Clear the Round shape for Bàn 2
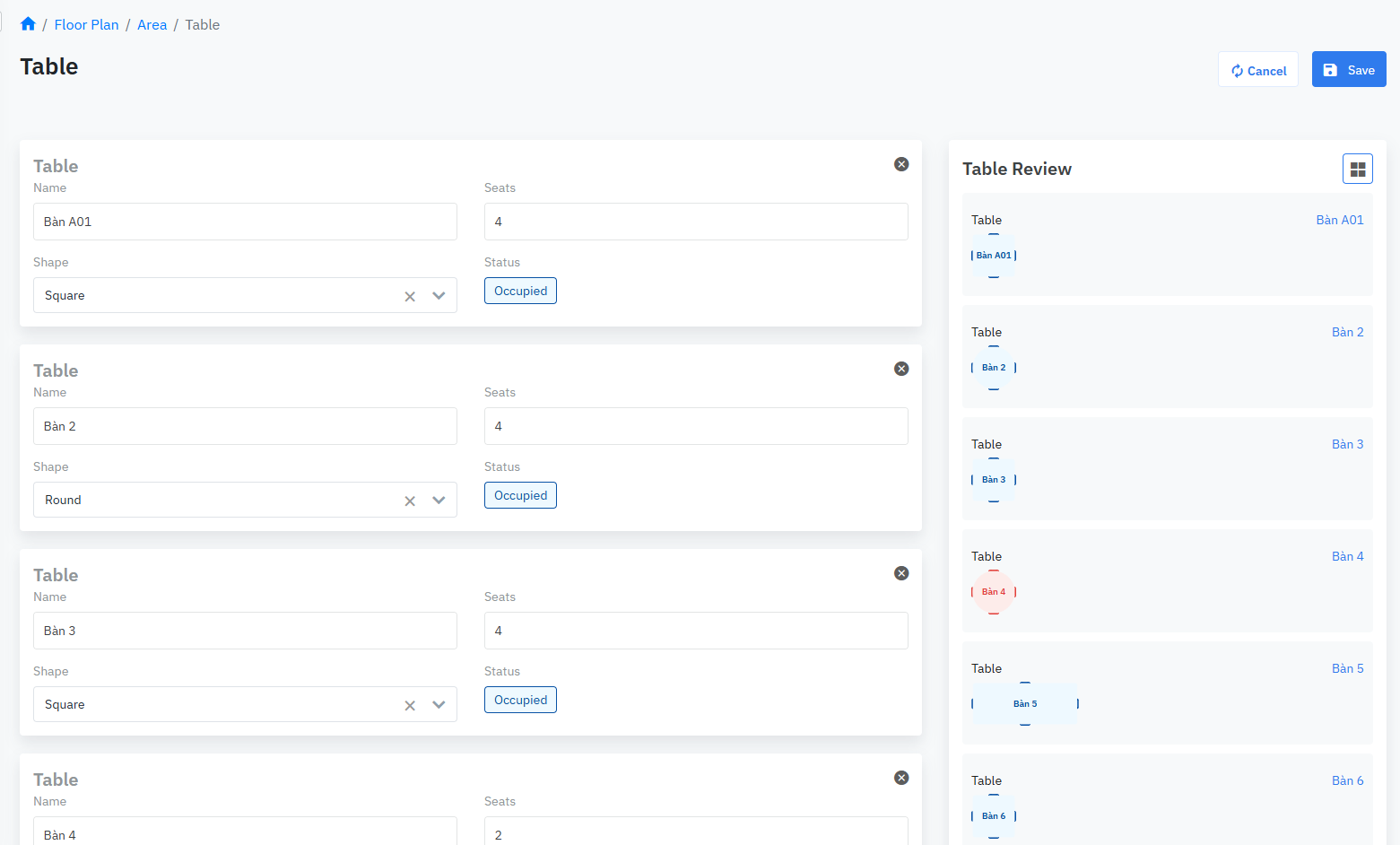 tap(410, 501)
